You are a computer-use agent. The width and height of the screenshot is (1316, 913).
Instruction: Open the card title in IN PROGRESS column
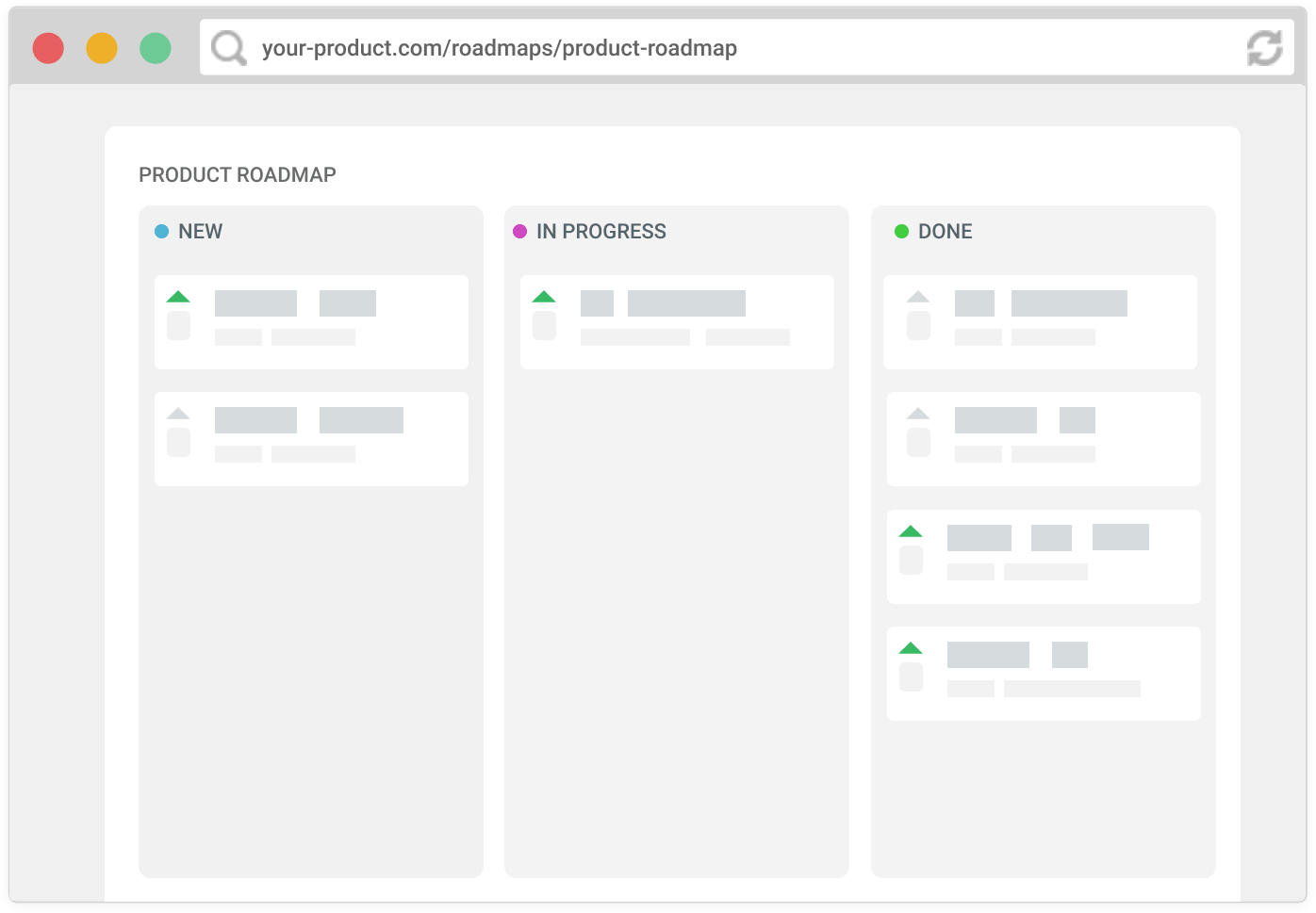click(663, 303)
